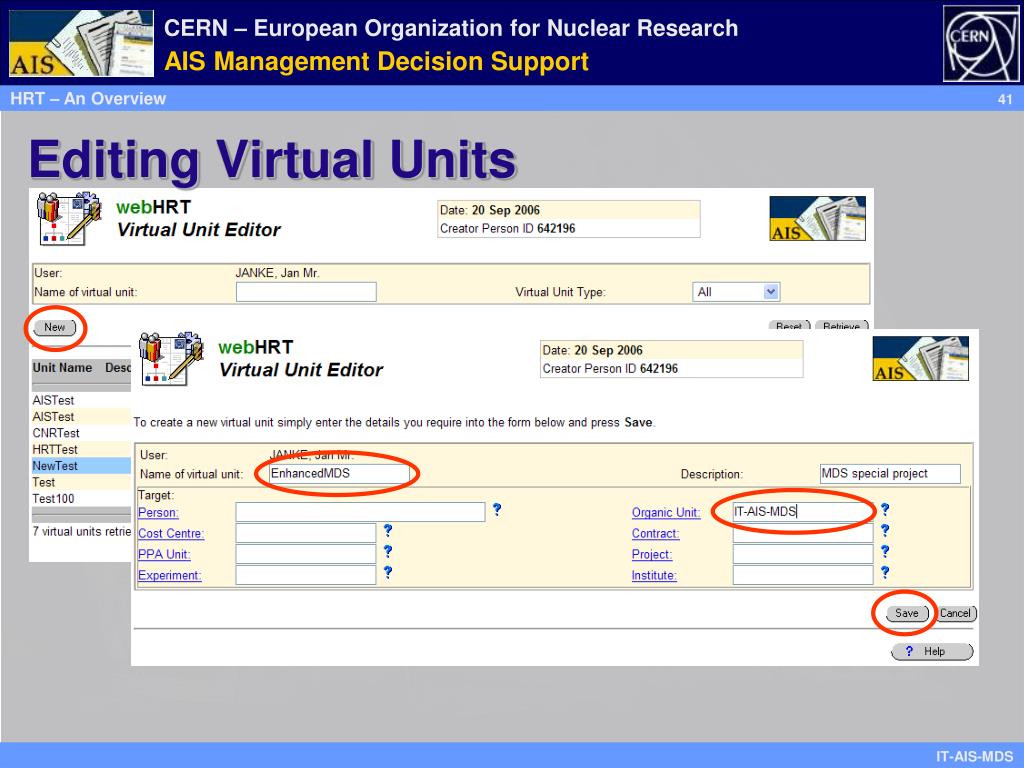Screen dimensions: 1024x768
Task: Select the Test100 unit row
Action: [81, 498]
